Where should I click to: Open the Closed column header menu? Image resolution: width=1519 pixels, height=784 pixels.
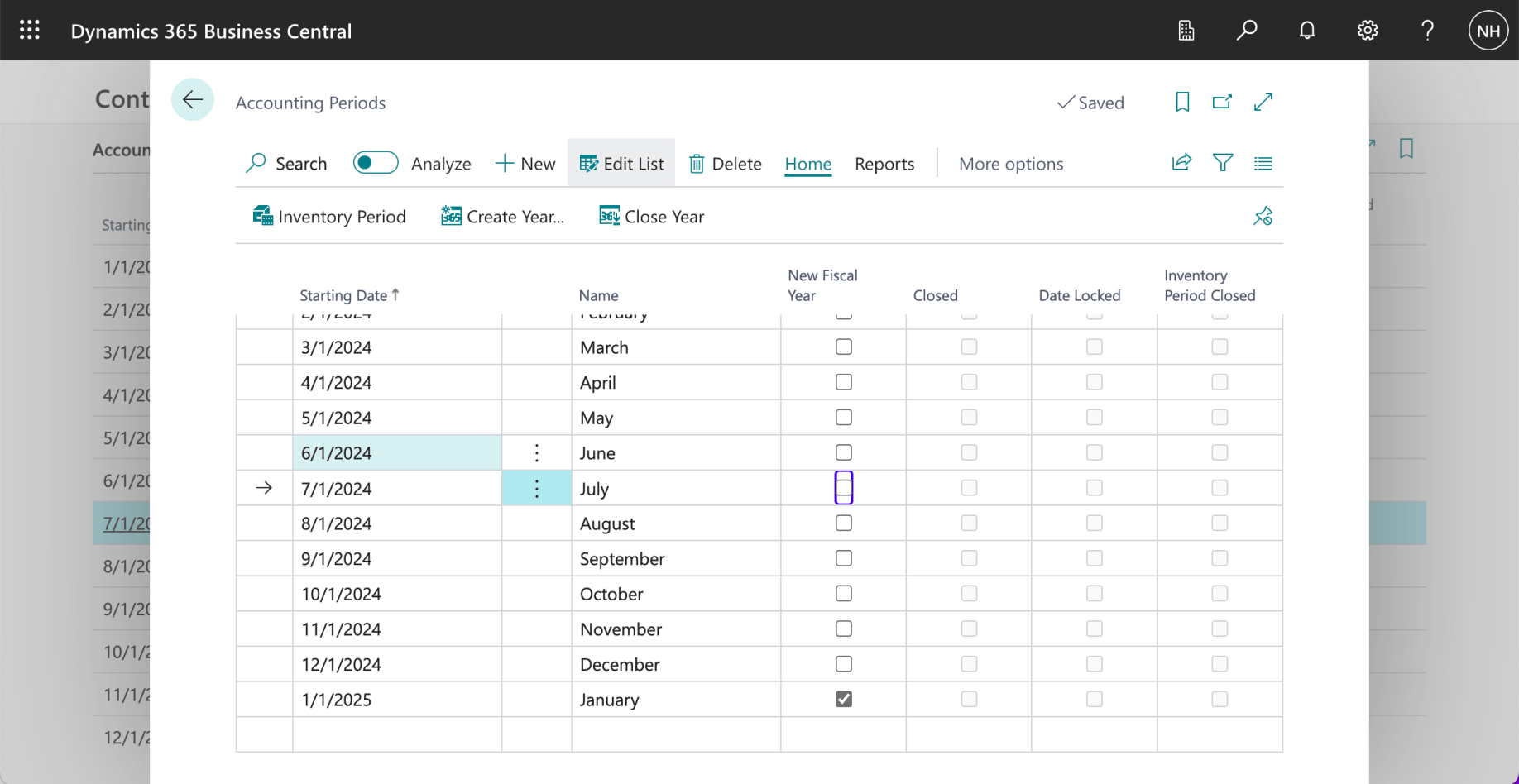[x=936, y=295]
